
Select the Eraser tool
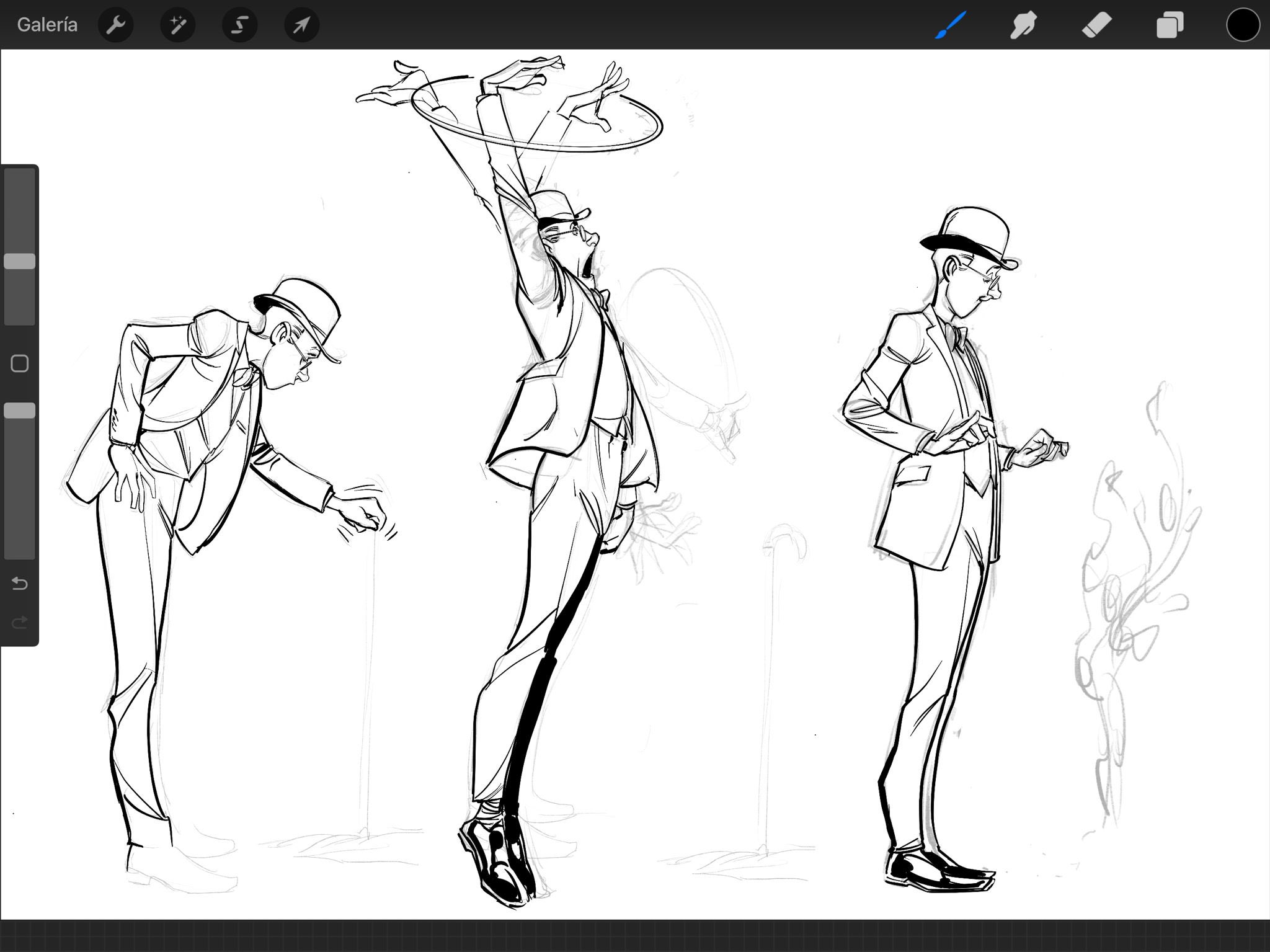pyautogui.click(x=1097, y=25)
